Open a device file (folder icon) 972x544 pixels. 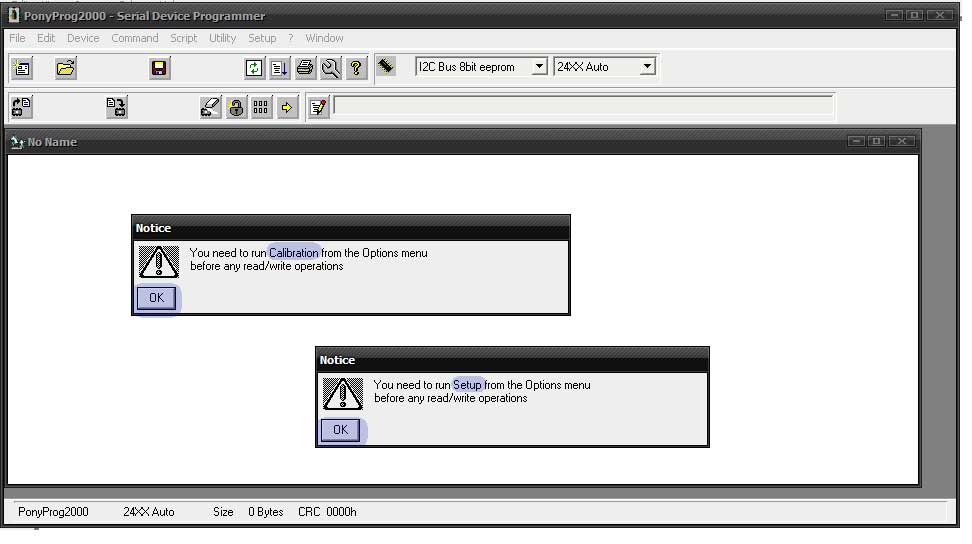coord(66,68)
